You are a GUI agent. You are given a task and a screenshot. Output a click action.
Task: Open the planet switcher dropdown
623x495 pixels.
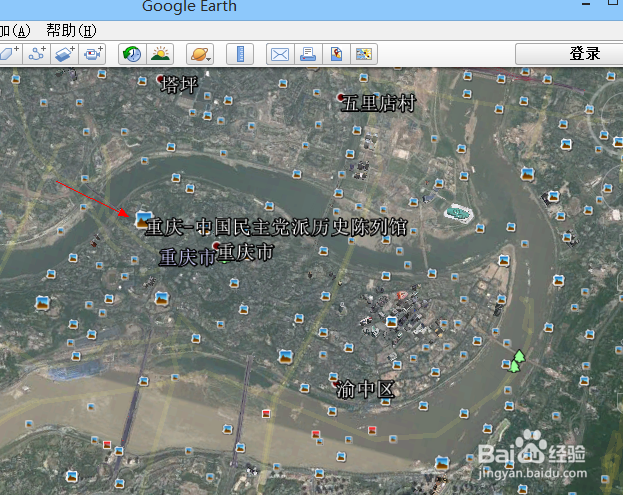point(198,54)
